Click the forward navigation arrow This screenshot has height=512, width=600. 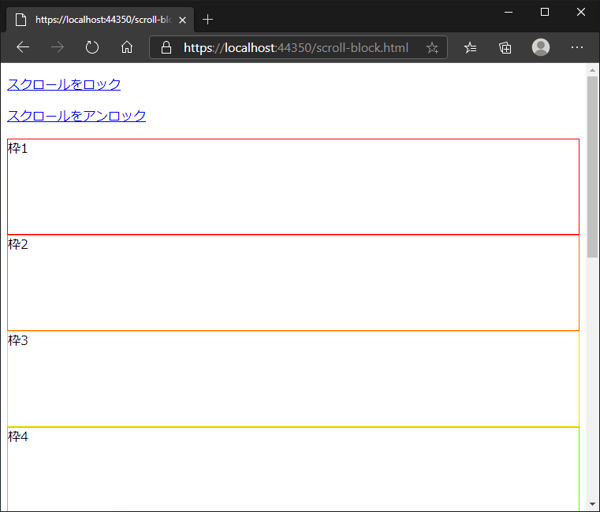pos(57,47)
